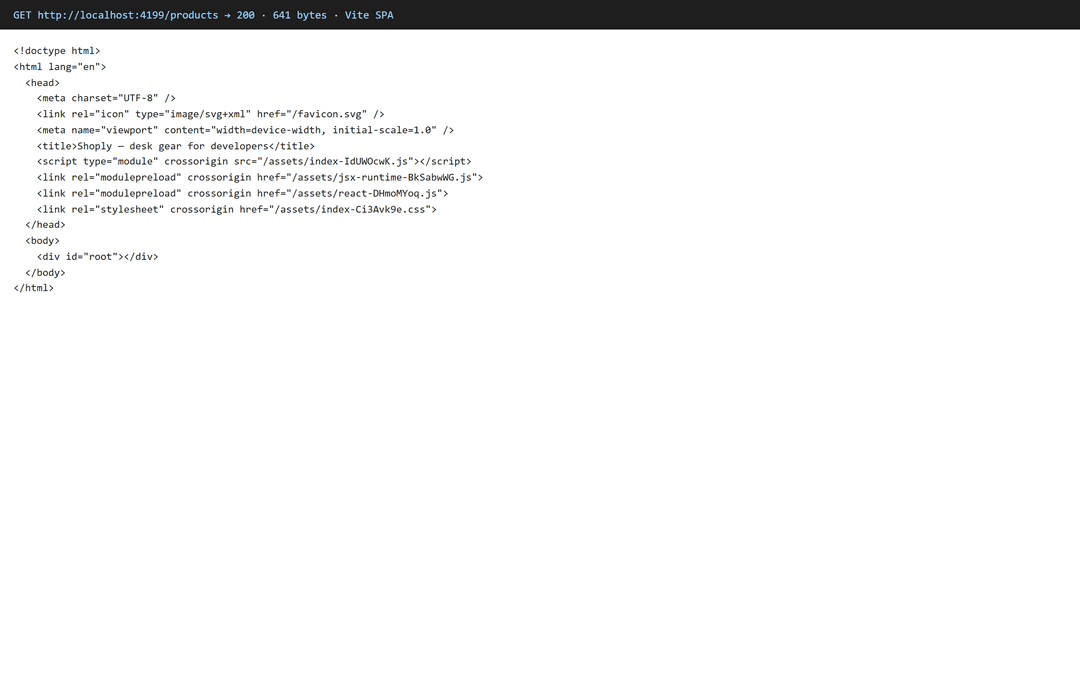Click the link rel="icon" favicon.svg line
This screenshot has height=675, width=1080.
(211, 114)
